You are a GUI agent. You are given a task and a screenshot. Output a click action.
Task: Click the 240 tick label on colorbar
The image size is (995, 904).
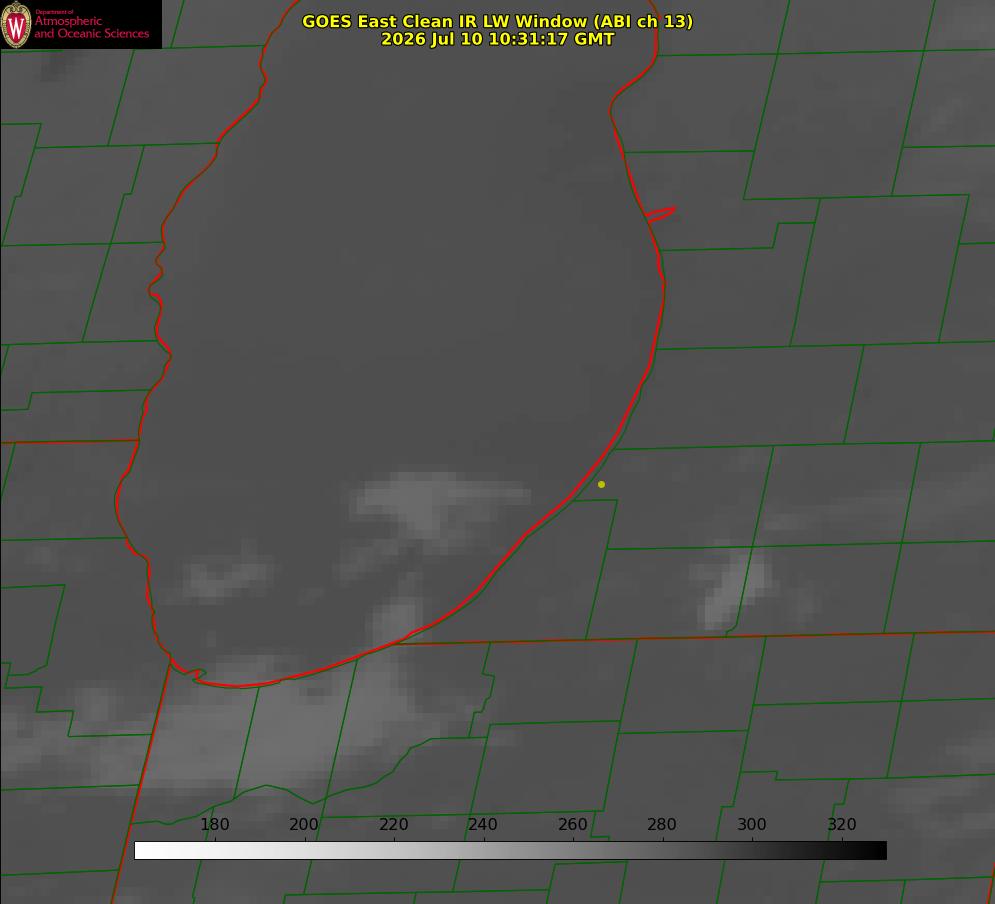tap(483, 824)
